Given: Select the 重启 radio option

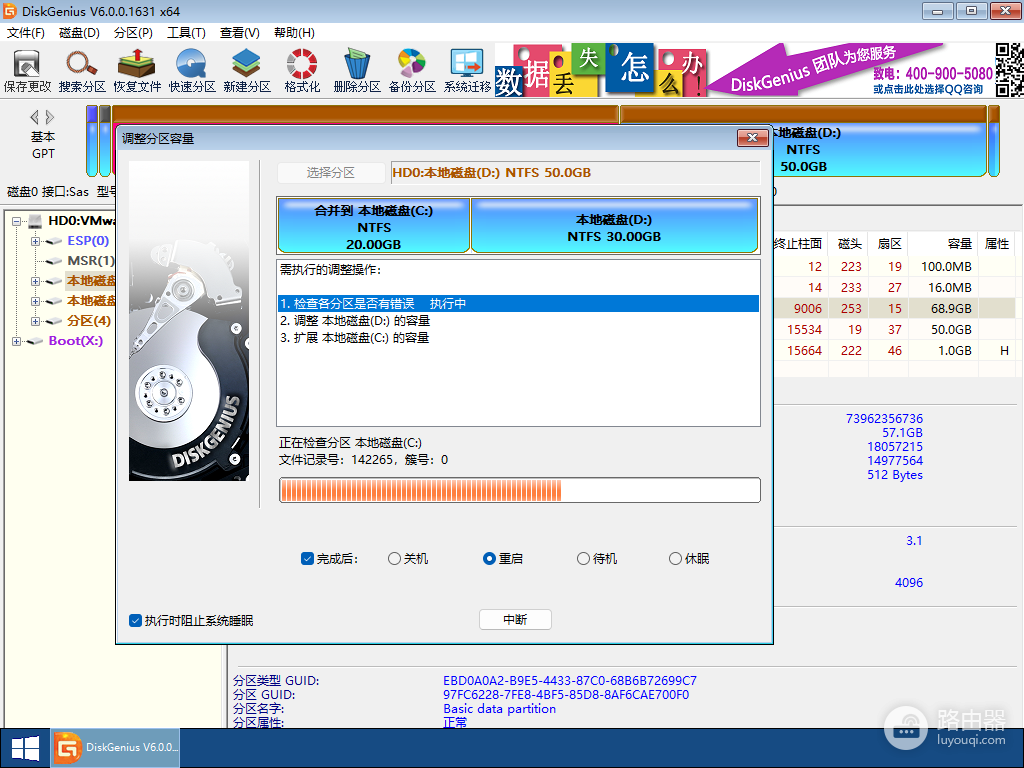Looking at the screenshot, I should [x=488, y=558].
